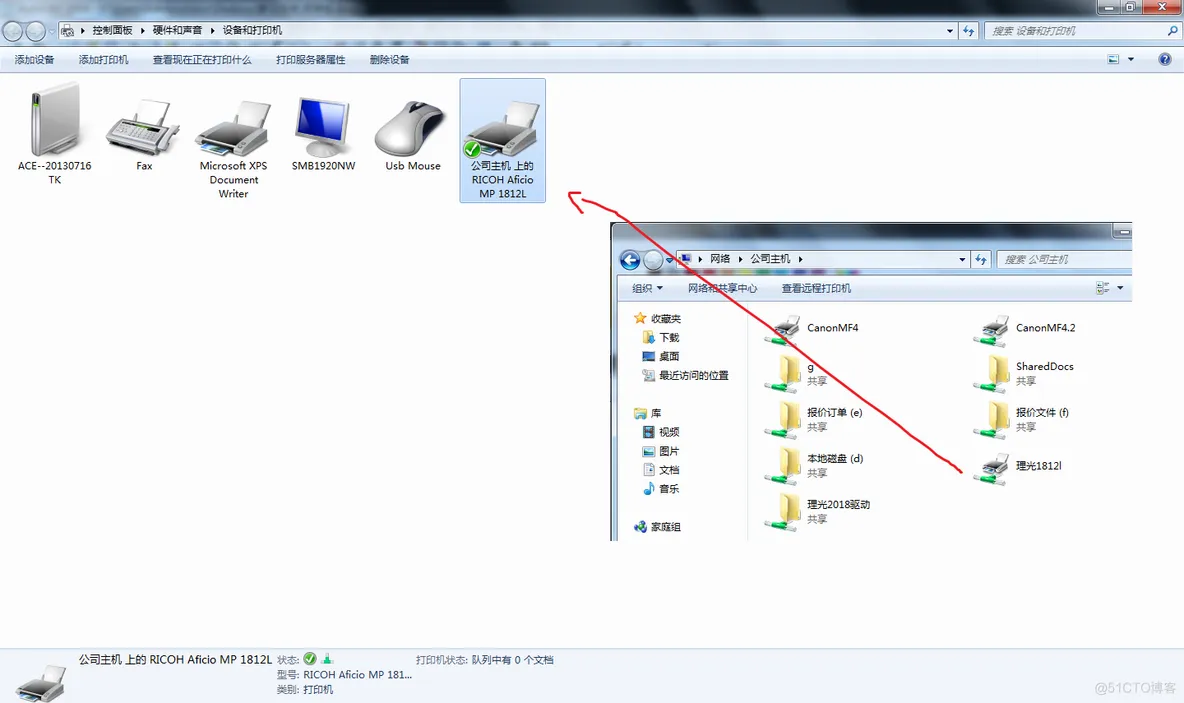1184x703 pixels.
Task: Select 桌面 in the navigation pane
Action: click(x=661, y=356)
